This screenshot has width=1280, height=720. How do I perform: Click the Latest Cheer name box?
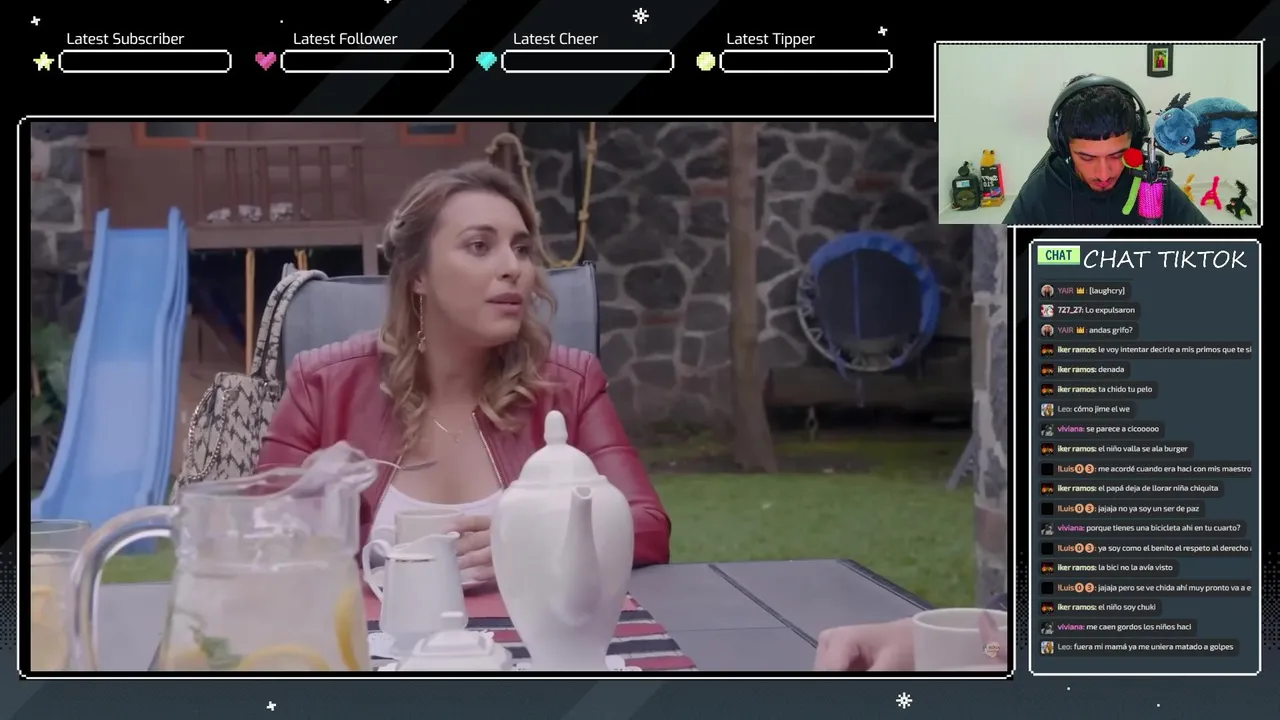587,62
